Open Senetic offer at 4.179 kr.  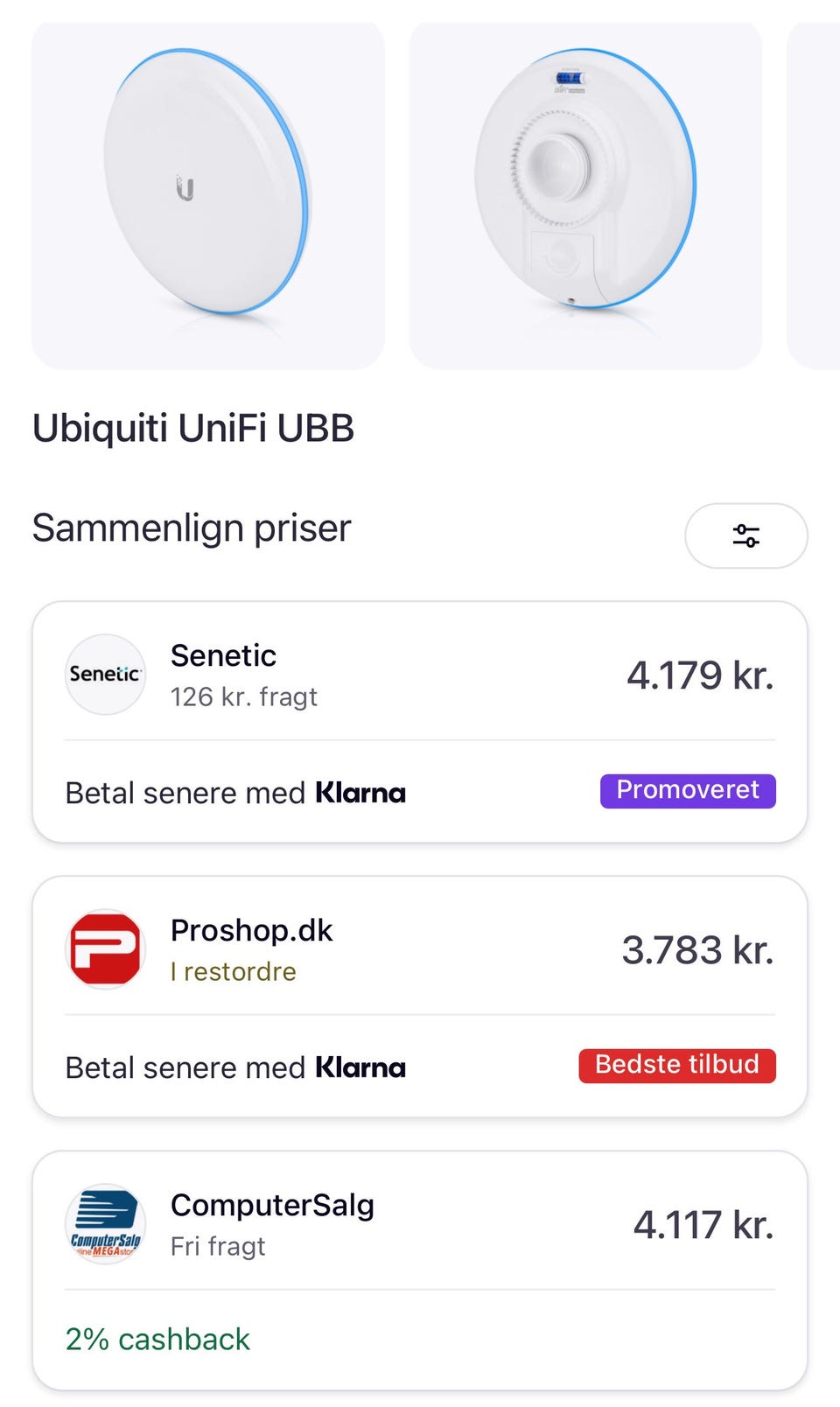click(700, 675)
